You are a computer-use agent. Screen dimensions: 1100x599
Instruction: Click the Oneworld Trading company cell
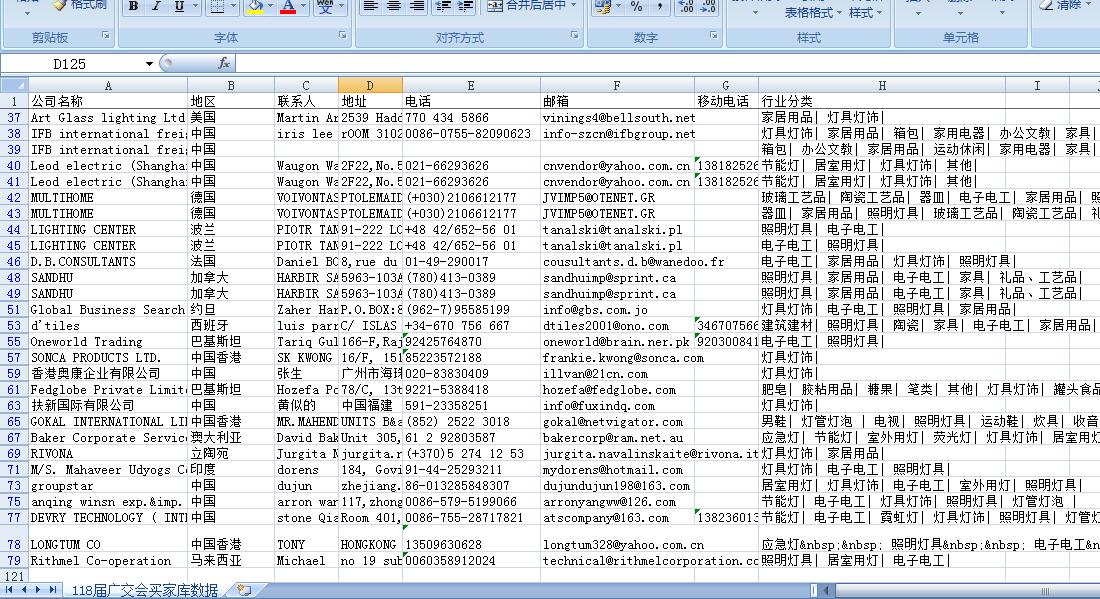click(108, 342)
